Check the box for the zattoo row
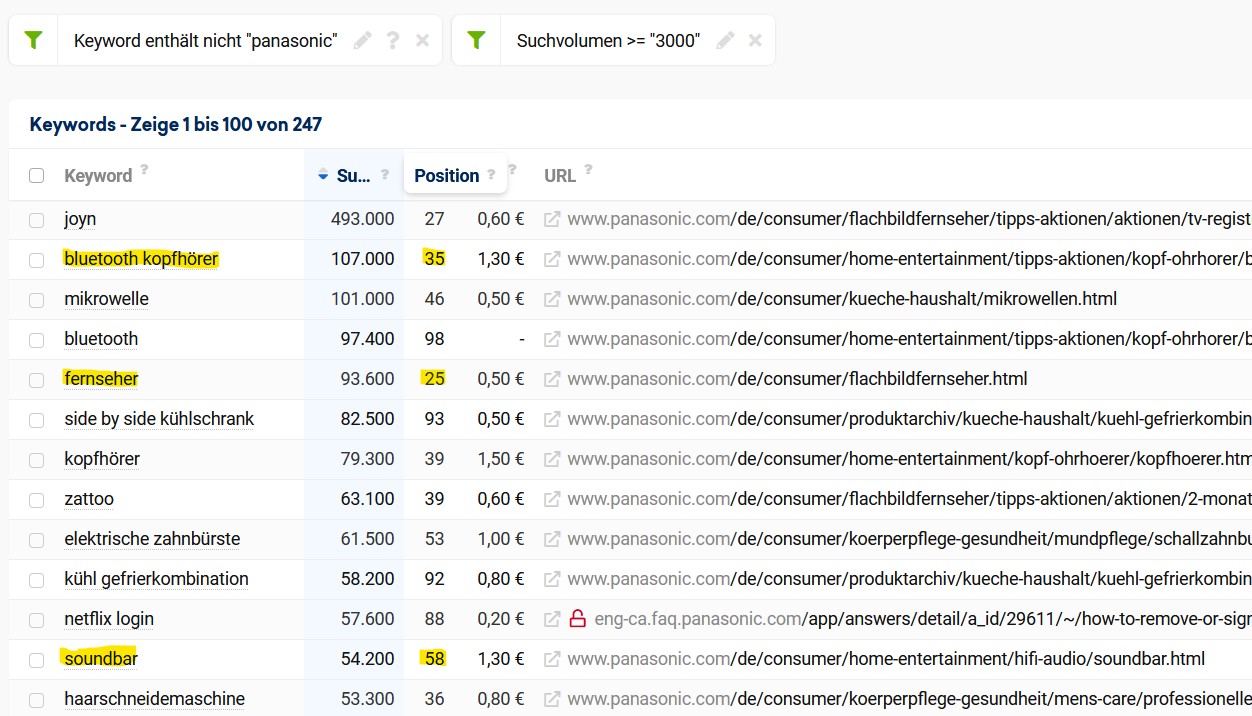Screen dimensions: 1252x716 (x=37, y=500)
